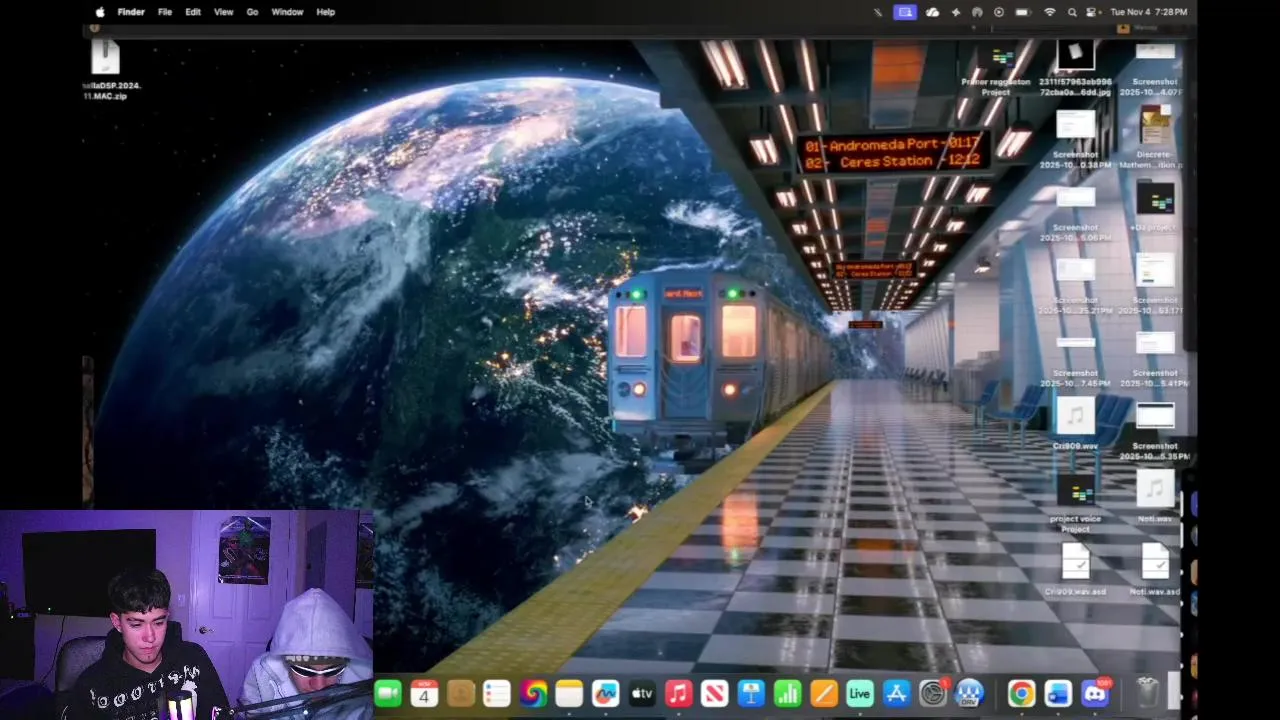Image resolution: width=1280 pixels, height=720 pixels.
Task: Open Control Center in the menu bar
Action: pos(1093,12)
